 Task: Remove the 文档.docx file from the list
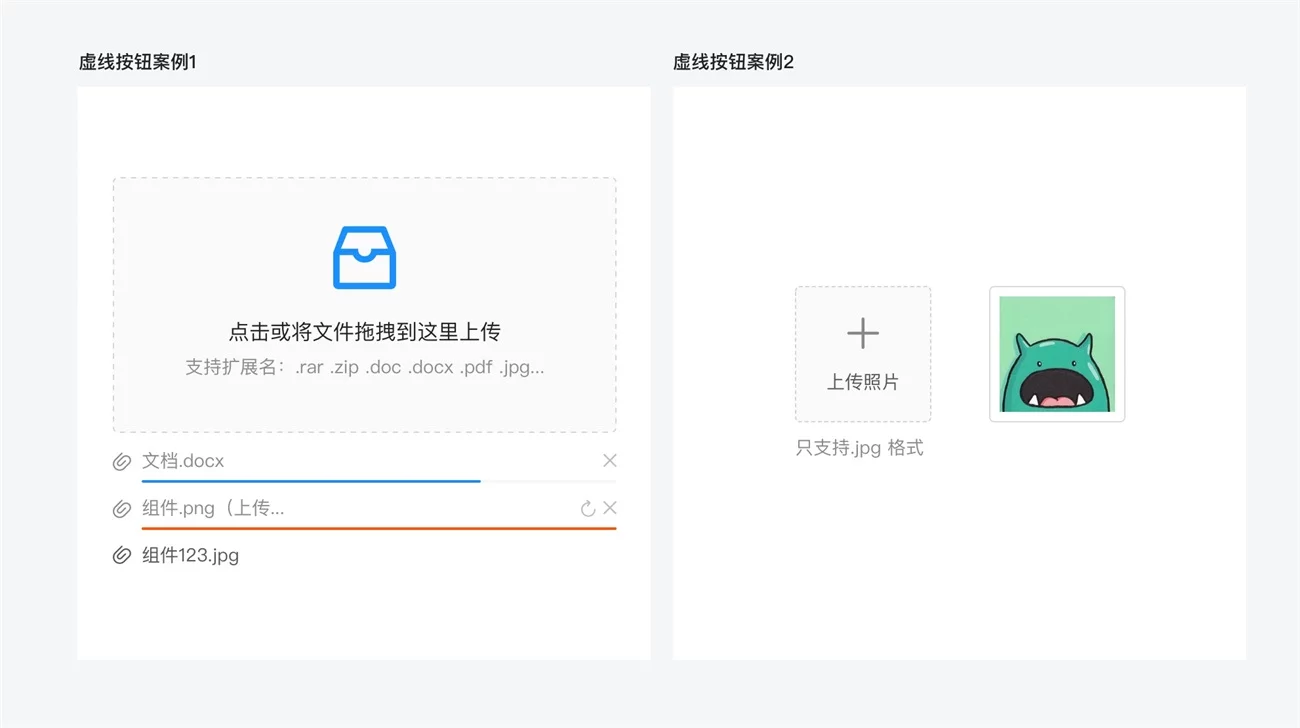click(x=610, y=461)
